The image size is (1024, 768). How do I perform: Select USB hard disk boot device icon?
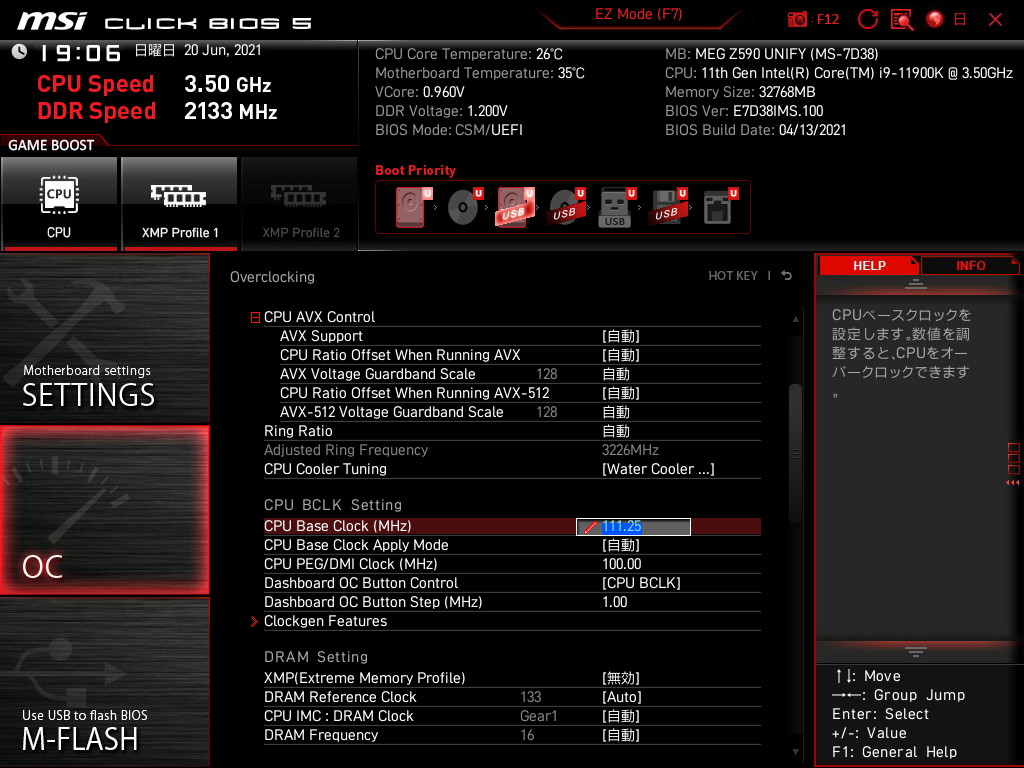(515, 207)
